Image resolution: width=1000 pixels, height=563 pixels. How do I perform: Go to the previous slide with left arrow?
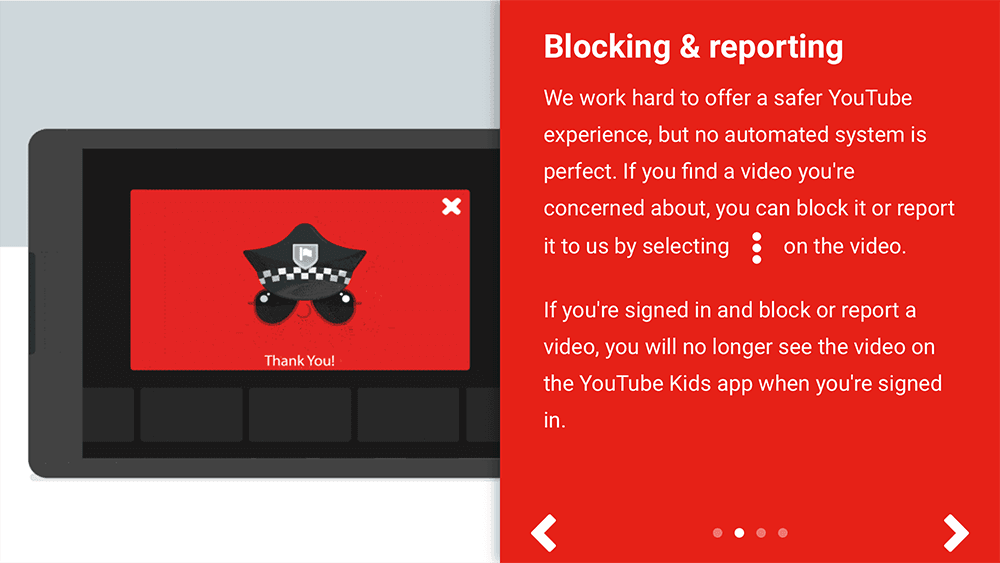point(543,533)
